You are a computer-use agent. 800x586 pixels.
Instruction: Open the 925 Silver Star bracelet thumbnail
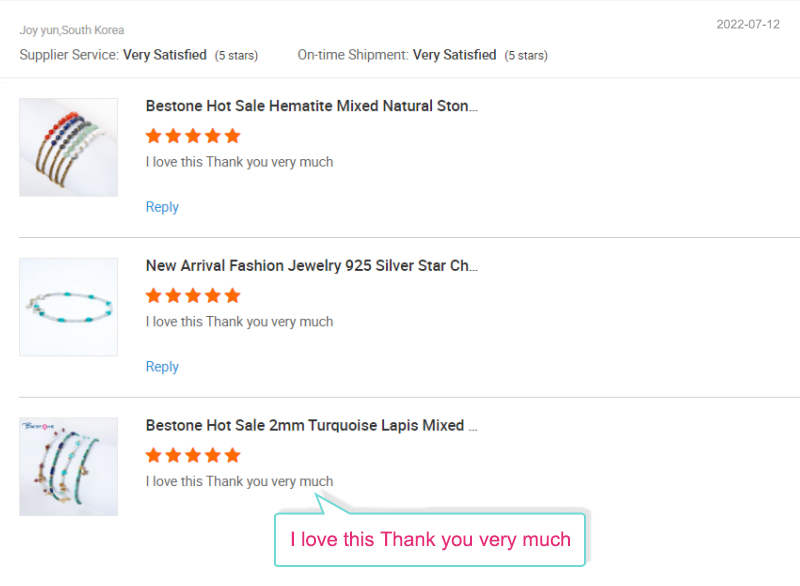(68, 307)
